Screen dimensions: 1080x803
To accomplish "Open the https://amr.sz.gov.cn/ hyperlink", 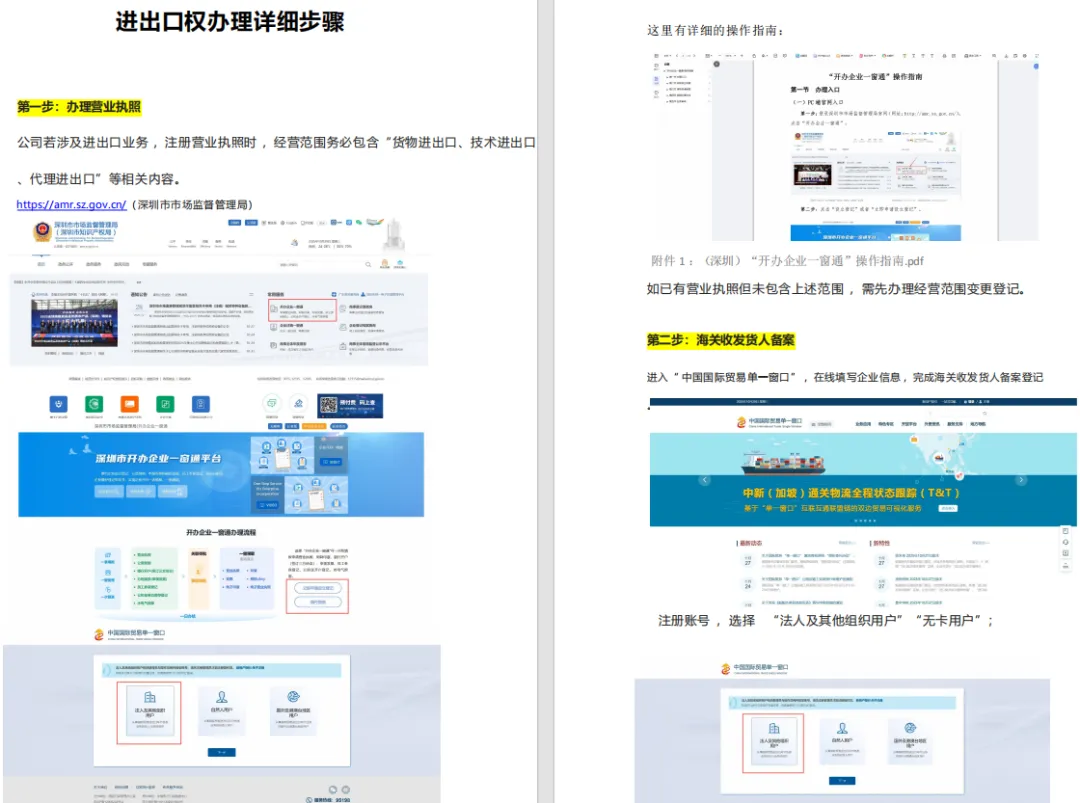I will (70, 204).
